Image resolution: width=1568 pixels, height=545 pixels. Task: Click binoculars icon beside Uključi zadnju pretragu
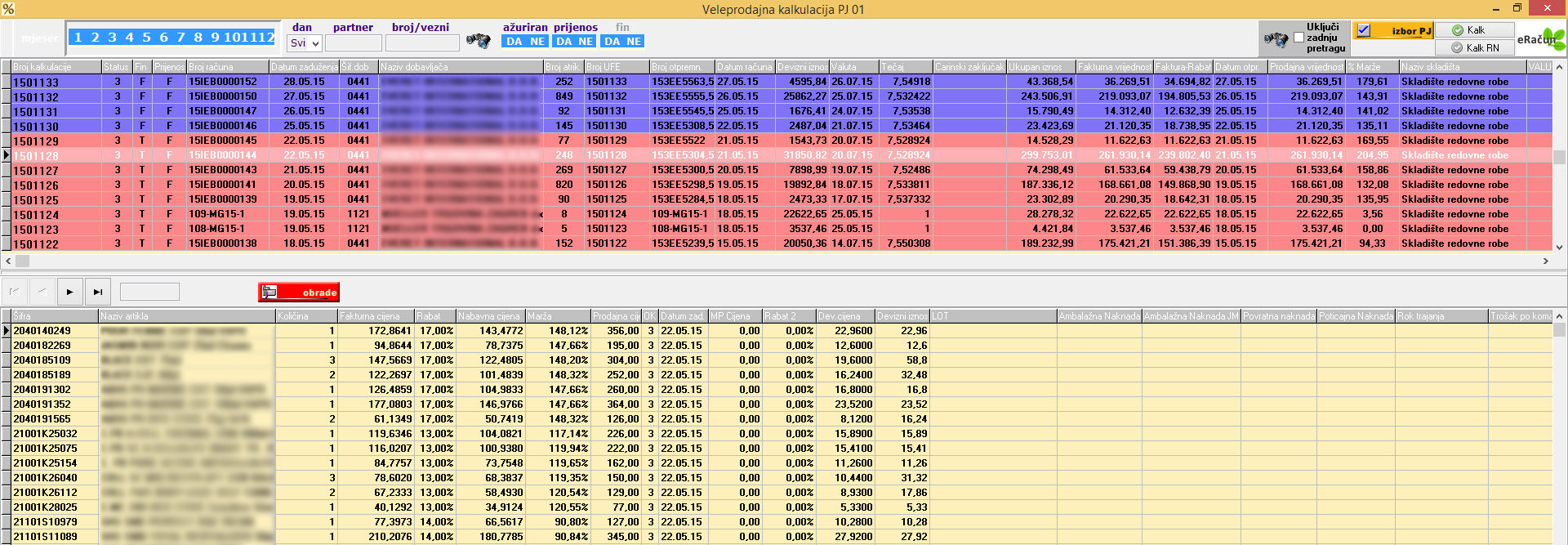[1276, 38]
